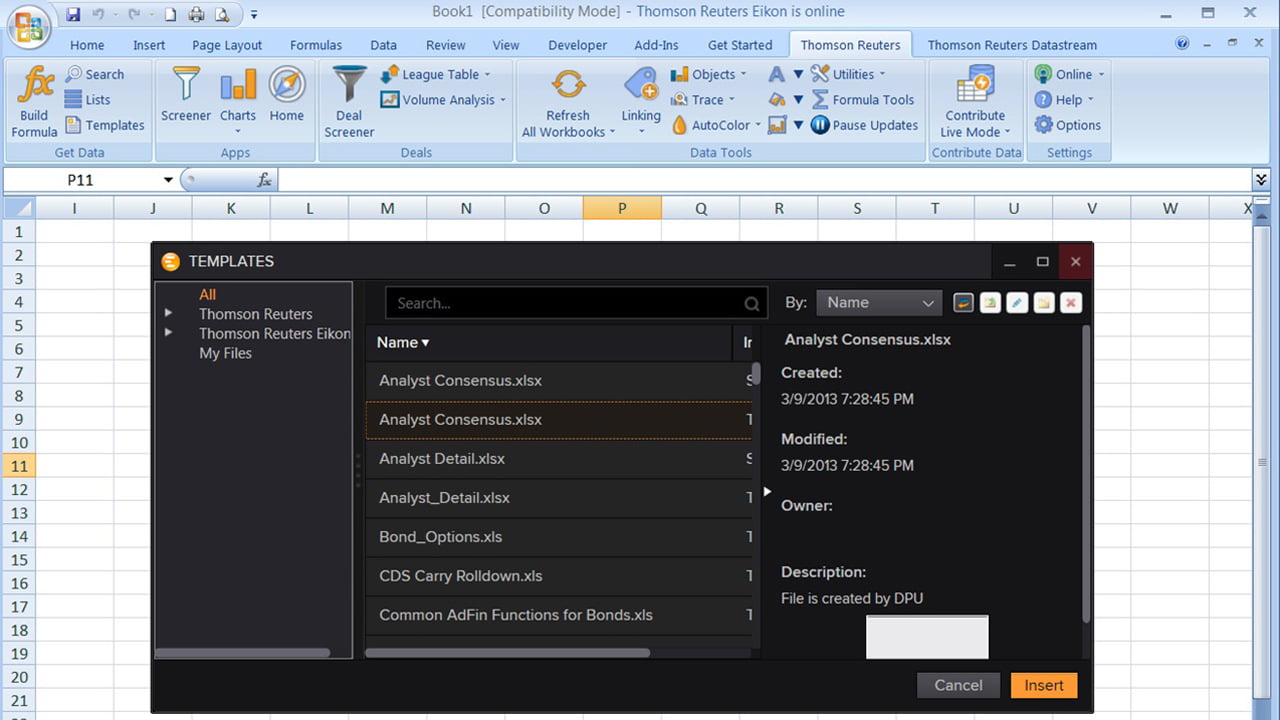Click Pause Updates
The height and width of the screenshot is (720, 1280).
coord(864,125)
